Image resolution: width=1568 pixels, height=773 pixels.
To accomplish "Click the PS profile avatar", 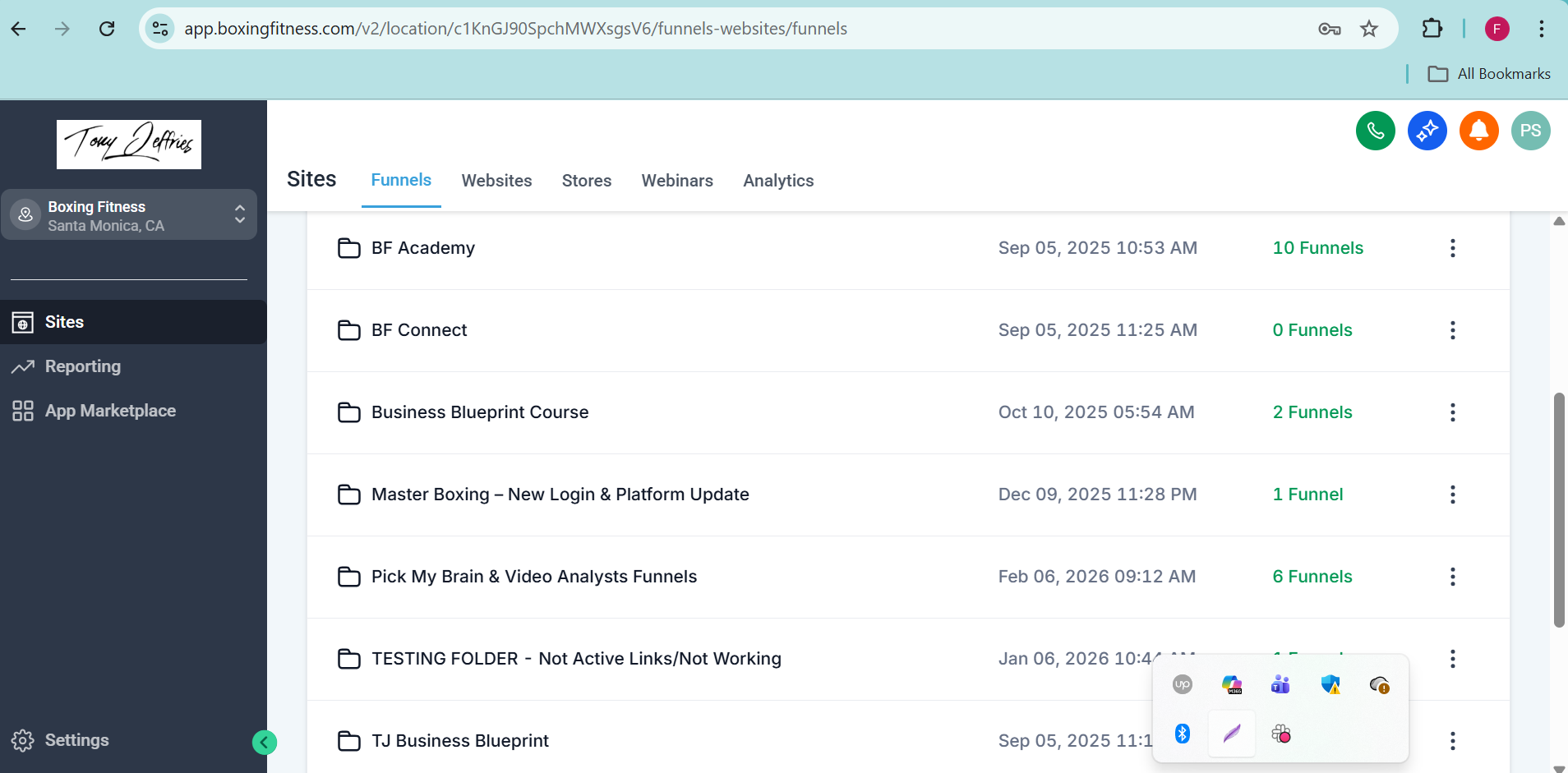I will [x=1530, y=131].
